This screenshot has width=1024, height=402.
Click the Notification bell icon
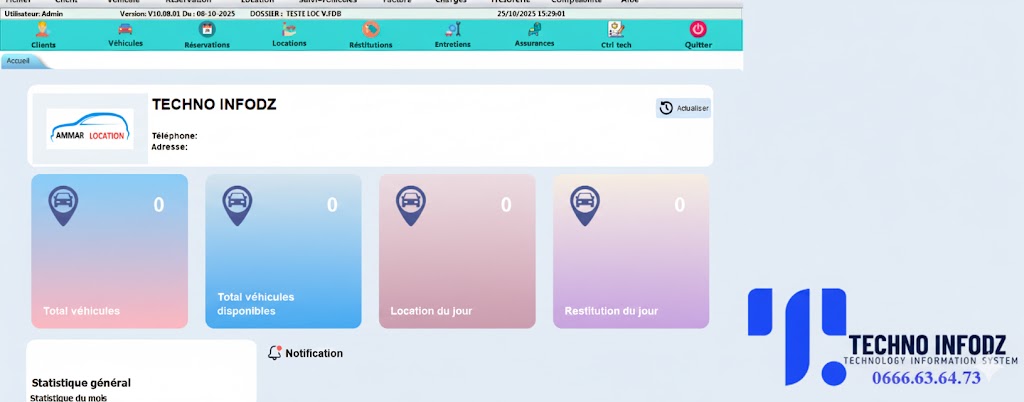click(x=275, y=353)
